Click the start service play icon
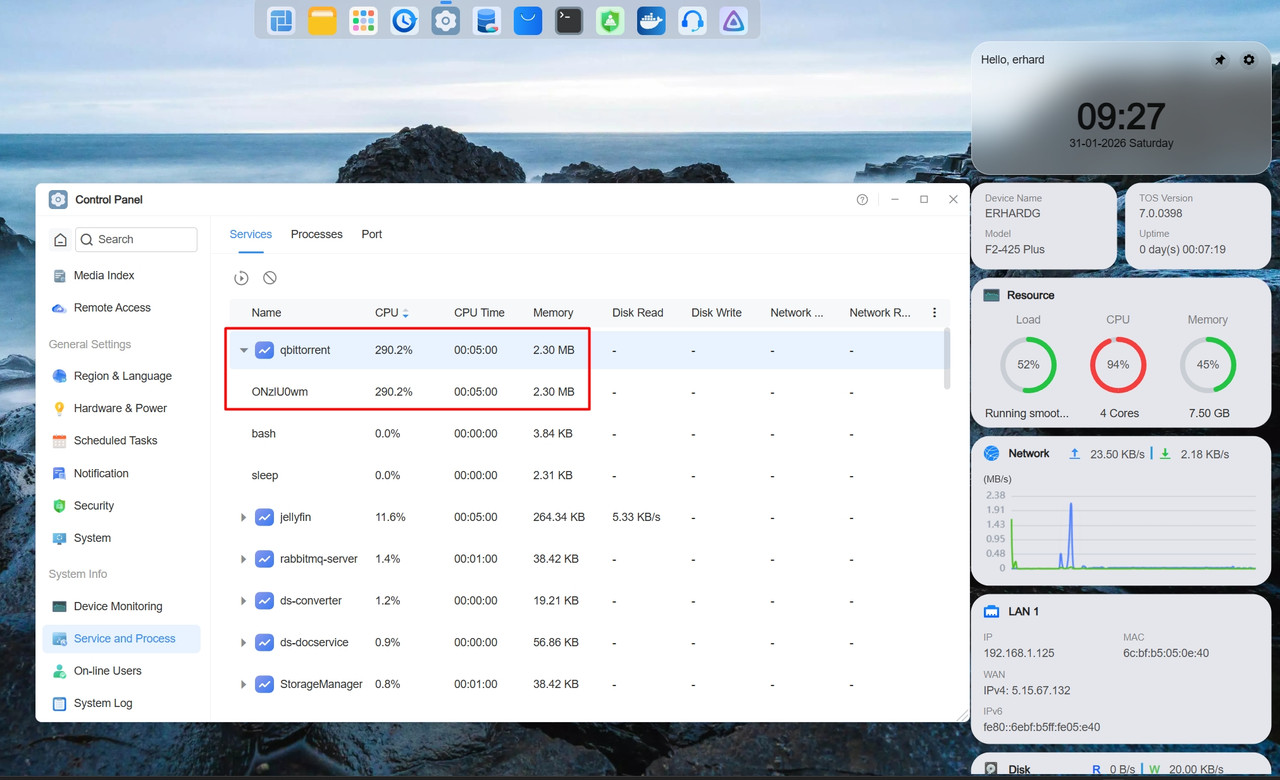 (x=241, y=278)
